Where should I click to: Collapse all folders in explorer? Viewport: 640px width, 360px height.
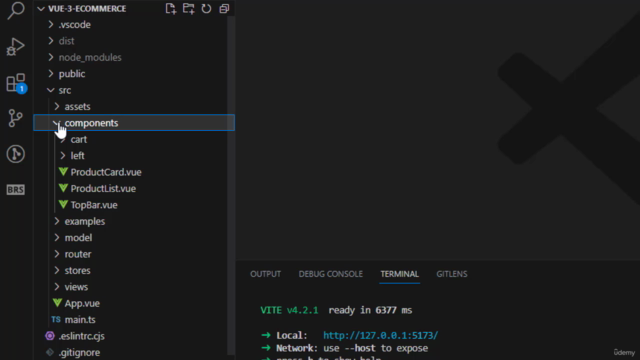tap(224, 9)
